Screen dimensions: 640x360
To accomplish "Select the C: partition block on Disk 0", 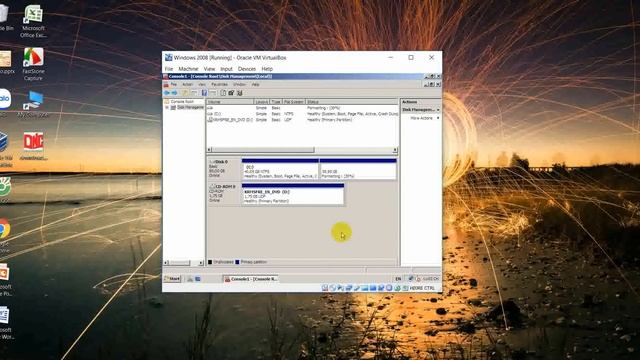I will pyautogui.click(x=280, y=169).
